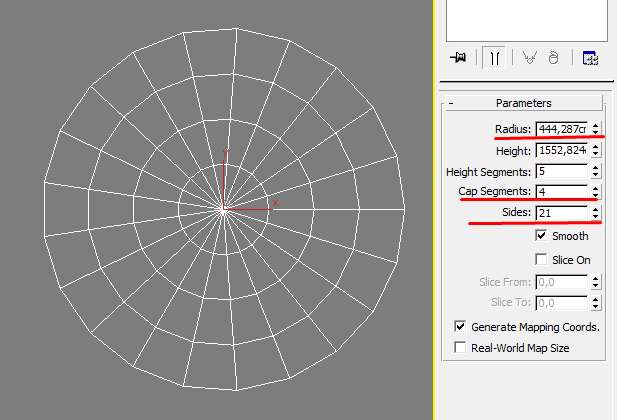Click the Pin Stack icon
This screenshot has height=420, width=617.
click(x=459, y=59)
